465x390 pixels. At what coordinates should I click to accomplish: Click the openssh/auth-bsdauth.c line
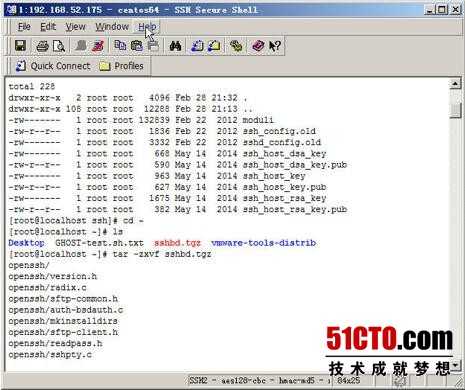(66, 310)
